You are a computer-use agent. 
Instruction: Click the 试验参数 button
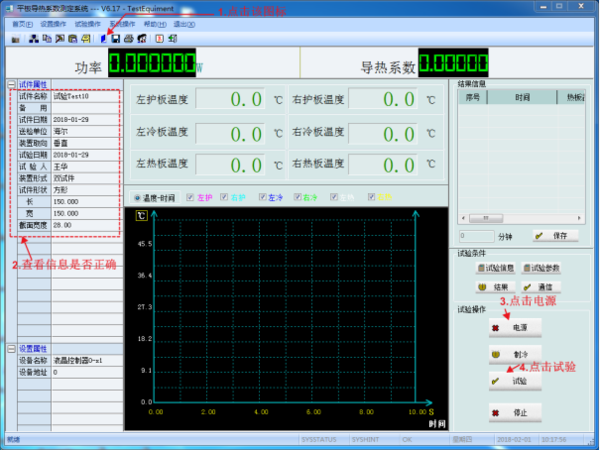tap(541, 268)
